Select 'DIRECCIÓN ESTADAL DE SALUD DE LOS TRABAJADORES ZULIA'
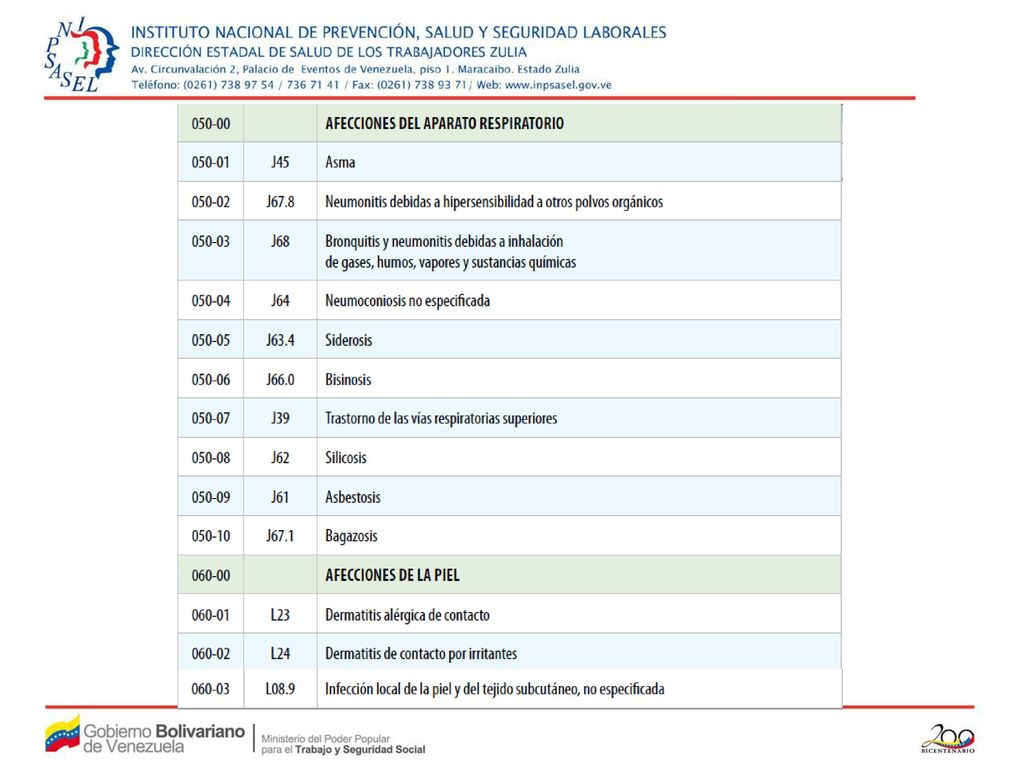This screenshot has width=1024, height=768. coord(328,52)
